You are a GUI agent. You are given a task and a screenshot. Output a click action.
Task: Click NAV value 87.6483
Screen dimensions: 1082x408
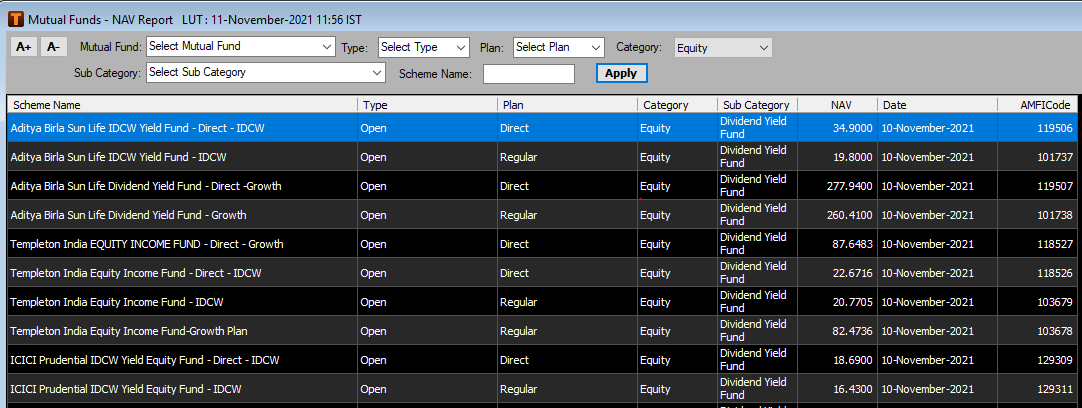pyautogui.click(x=852, y=244)
